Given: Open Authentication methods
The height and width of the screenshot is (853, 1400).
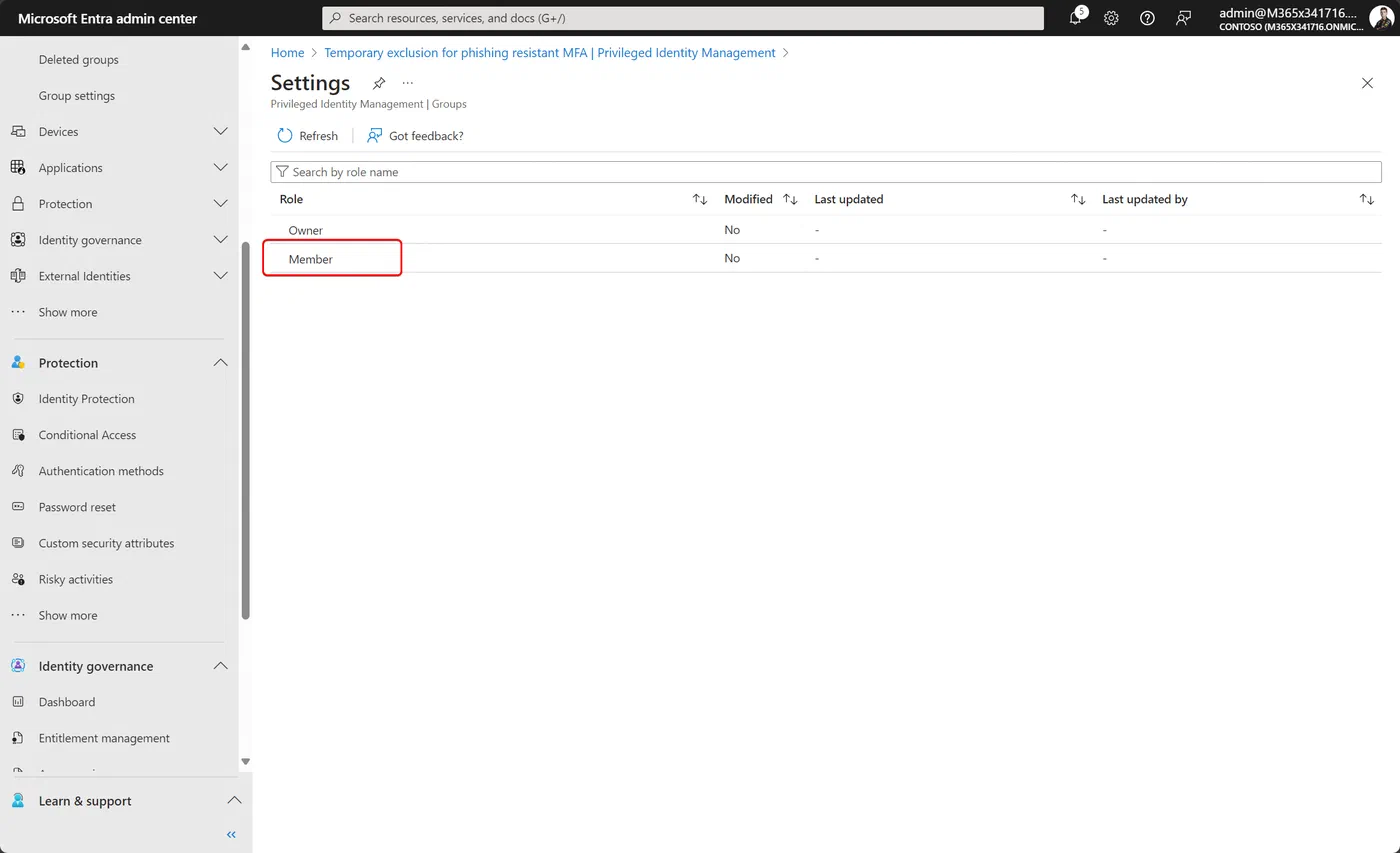Looking at the screenshot, I should (x=101, y=471).
